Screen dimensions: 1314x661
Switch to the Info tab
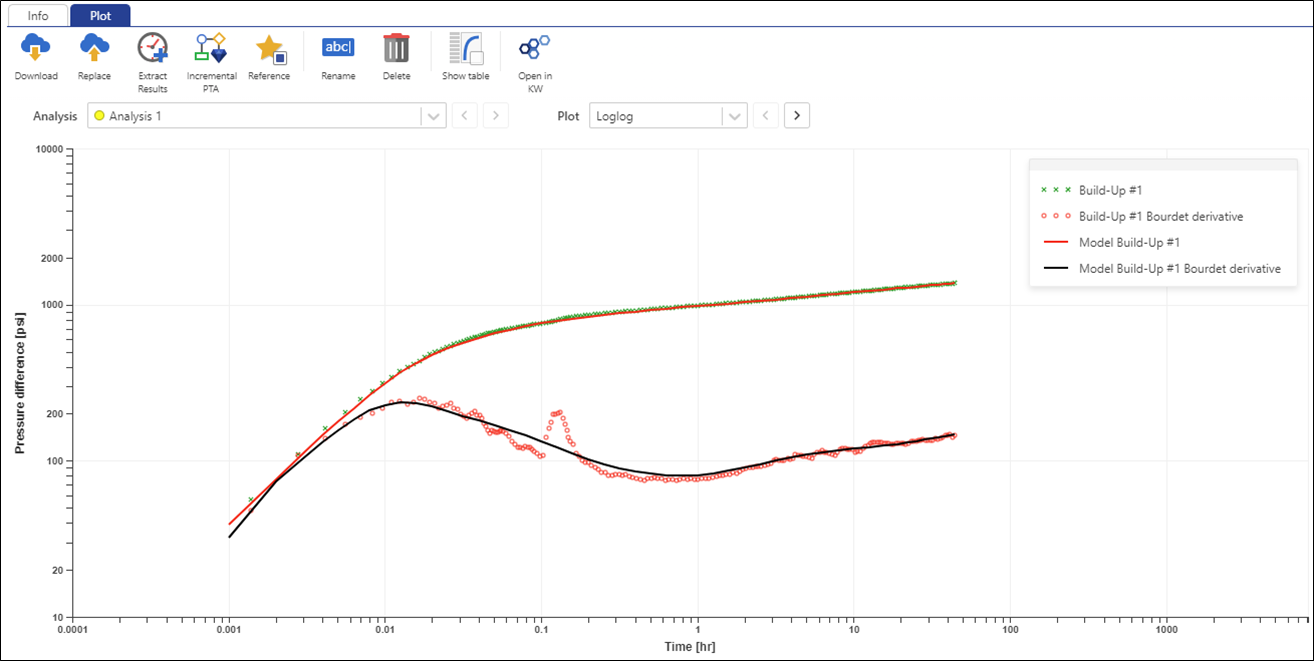pos(37,16)
